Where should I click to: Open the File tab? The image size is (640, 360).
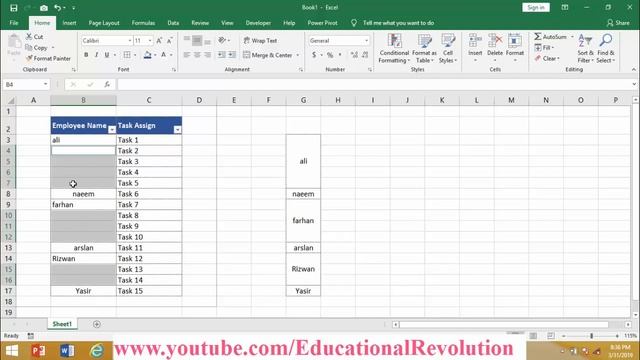click(14, 23)
